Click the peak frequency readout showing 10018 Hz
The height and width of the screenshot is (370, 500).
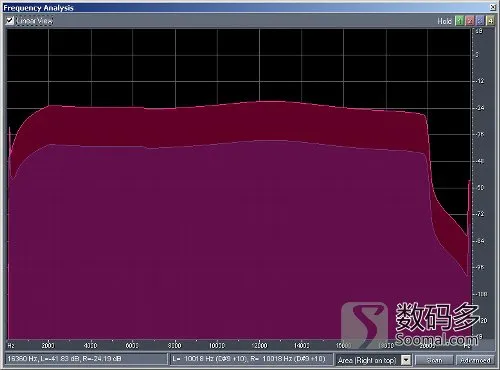tap(251, 359)
